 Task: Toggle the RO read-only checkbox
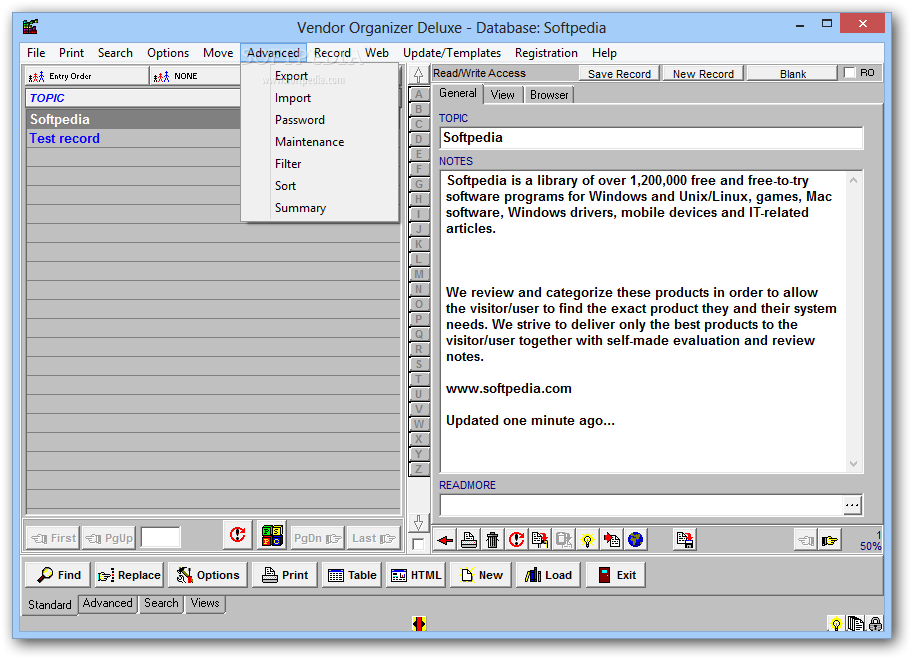[850, 73]
